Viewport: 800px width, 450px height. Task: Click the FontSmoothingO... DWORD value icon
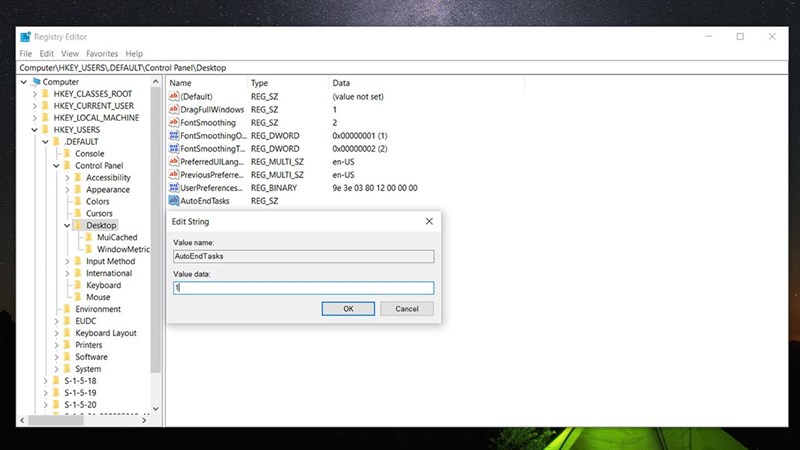click(x=173, y=135)
